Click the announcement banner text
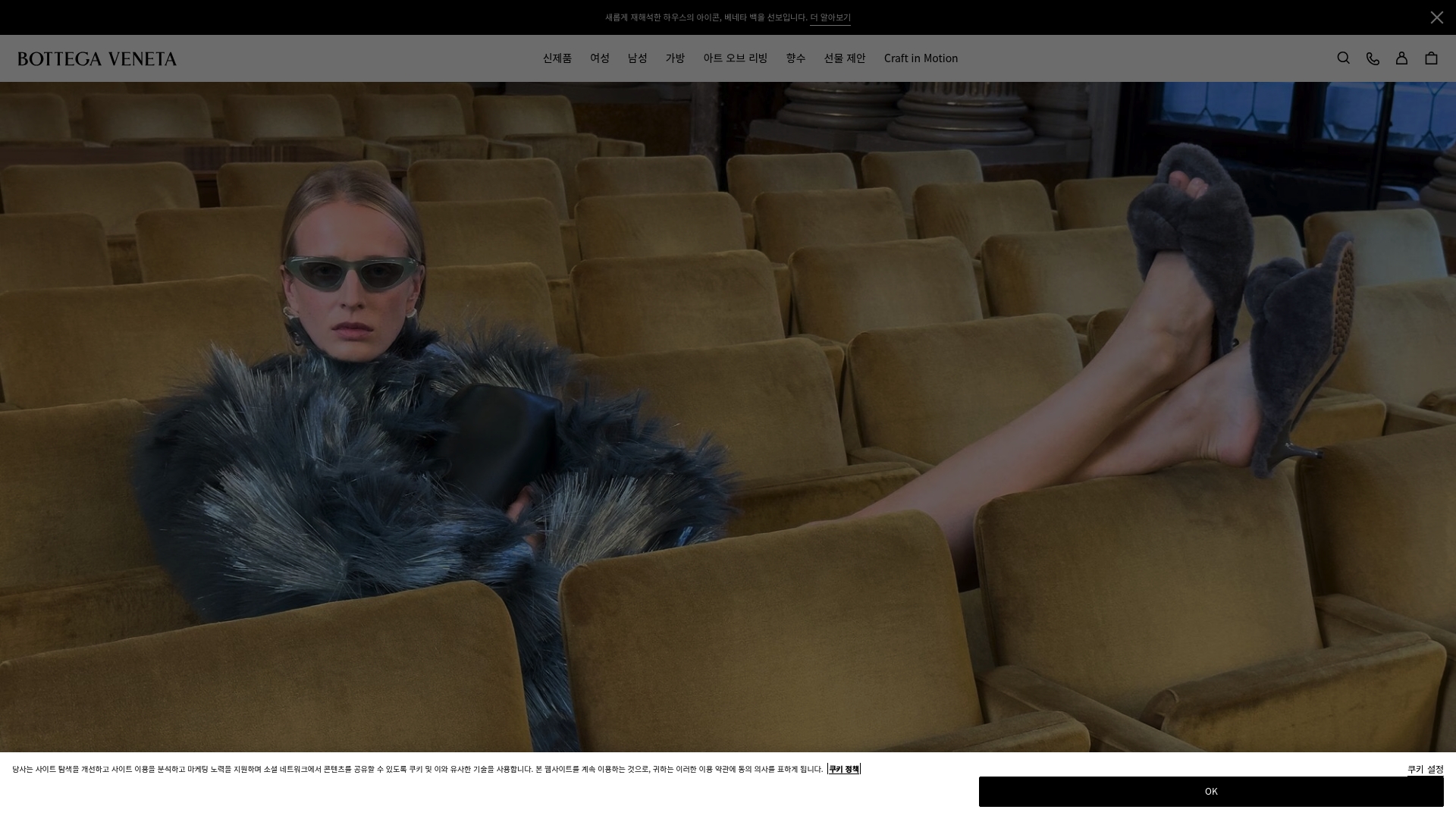The image size is (1456, 819). pyautogui.click(x=705, y=17)
